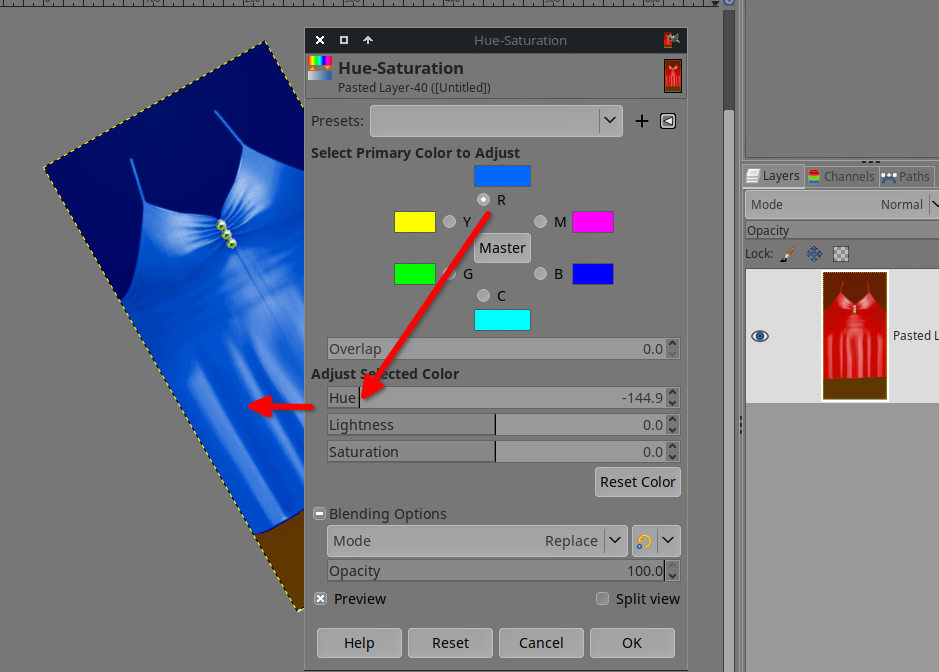
Task: Select the Y primary color radio button
Action: (x=449, y=222)
